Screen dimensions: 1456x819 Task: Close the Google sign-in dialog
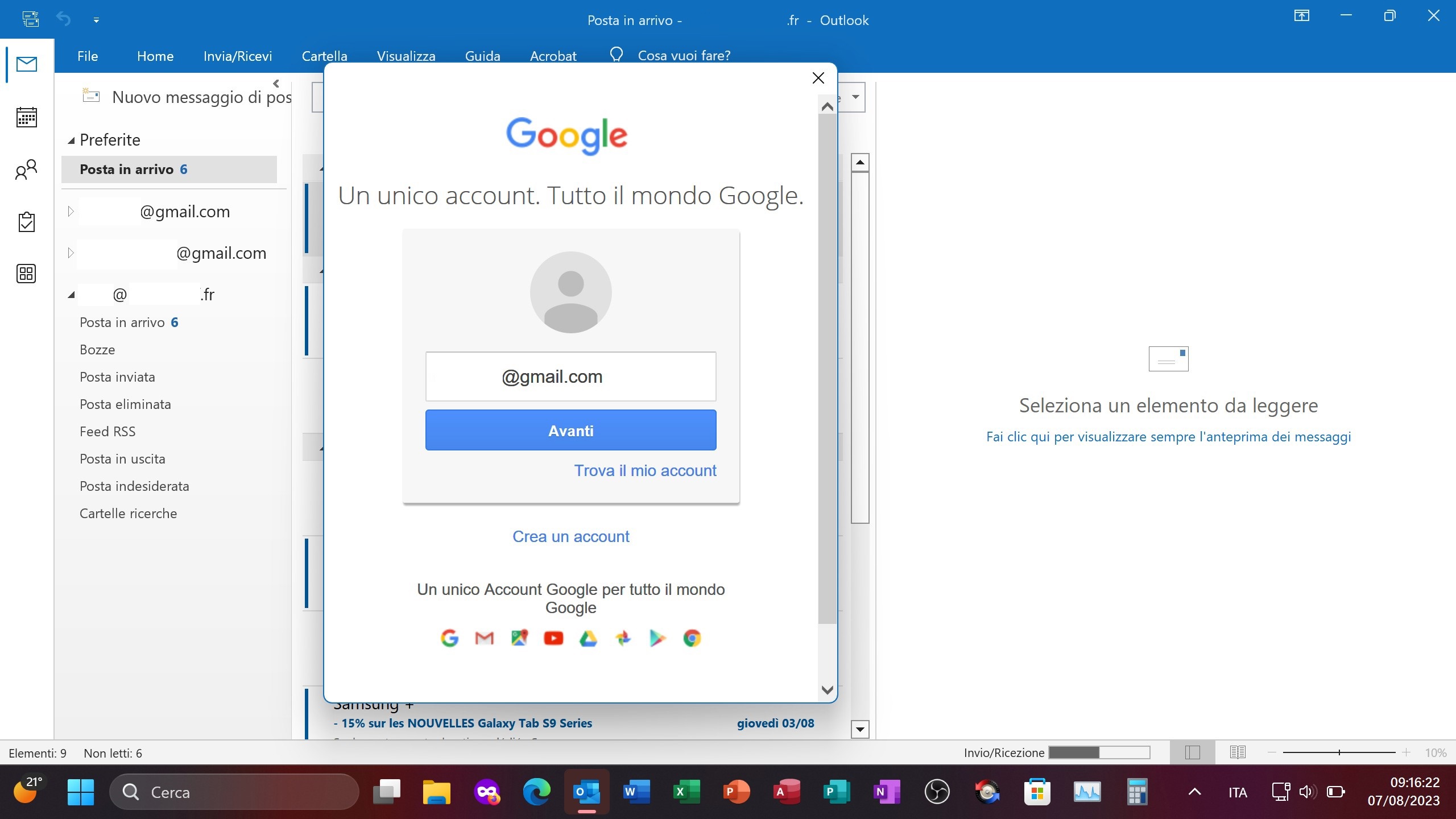pos(818,78)
